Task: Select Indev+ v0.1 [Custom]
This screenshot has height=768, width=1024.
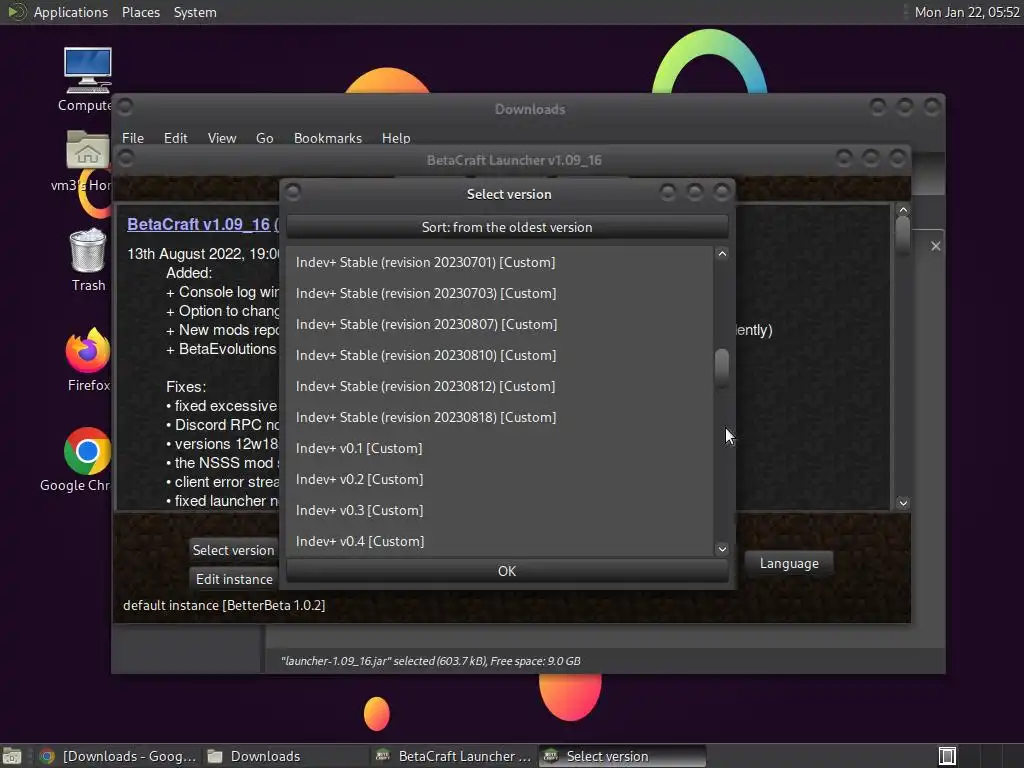Action: click(500, 448)
